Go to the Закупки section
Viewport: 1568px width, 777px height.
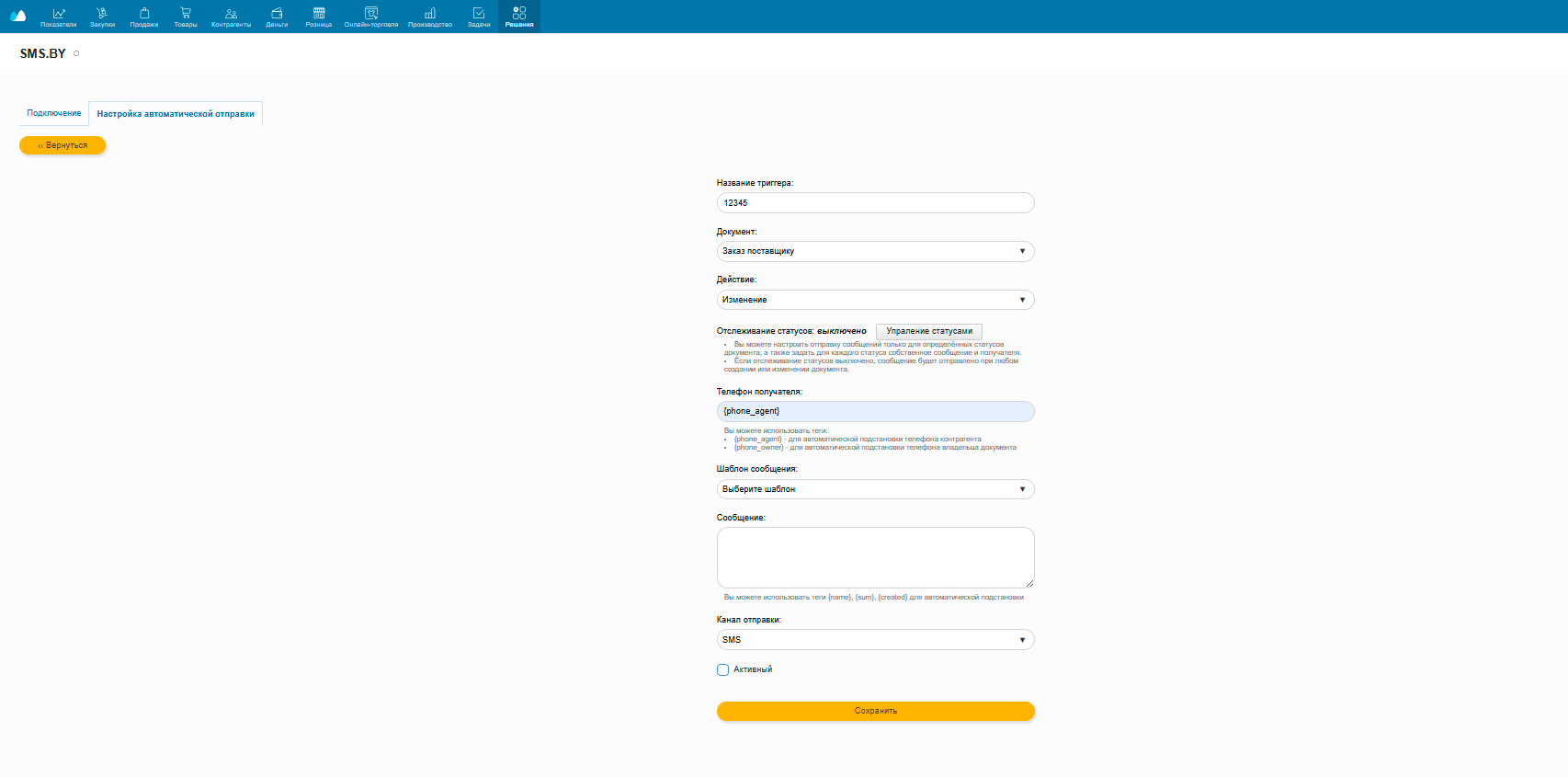[102, 17]
